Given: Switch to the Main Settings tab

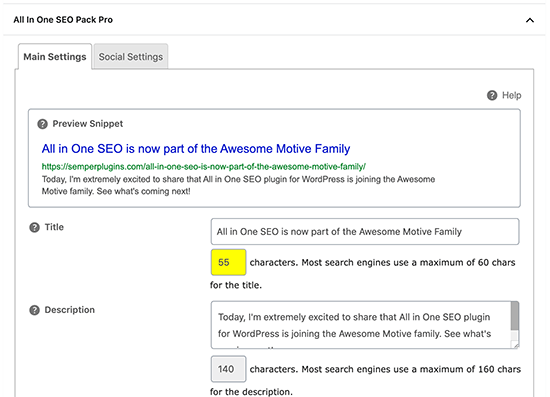Looking at the screenshot, I should (55, 56).
